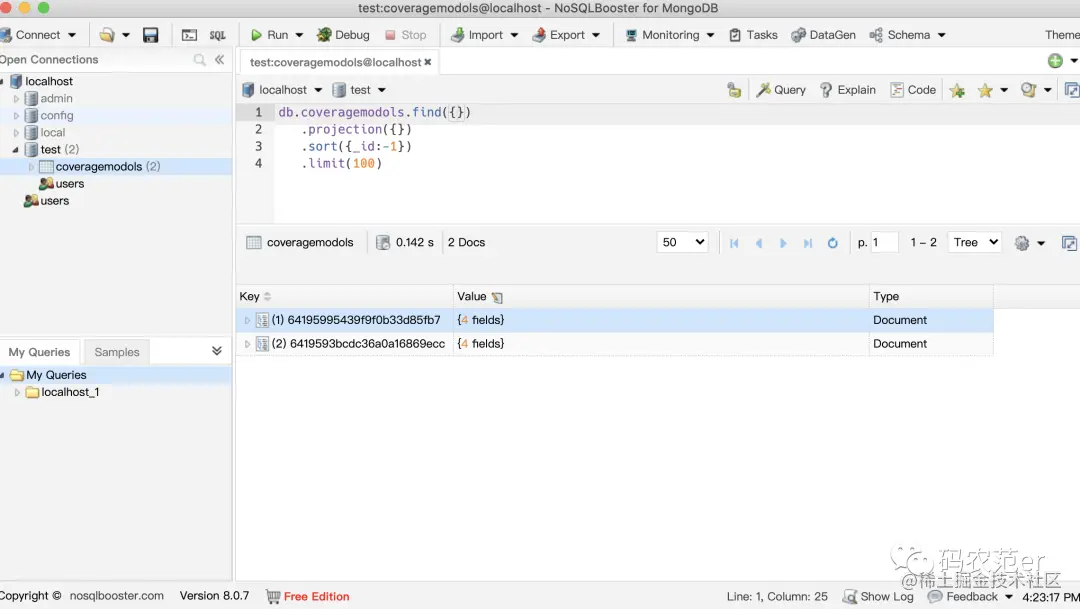The image size is (1080, 609).
Task: Click the Stop button
Action: coord(406,35)
